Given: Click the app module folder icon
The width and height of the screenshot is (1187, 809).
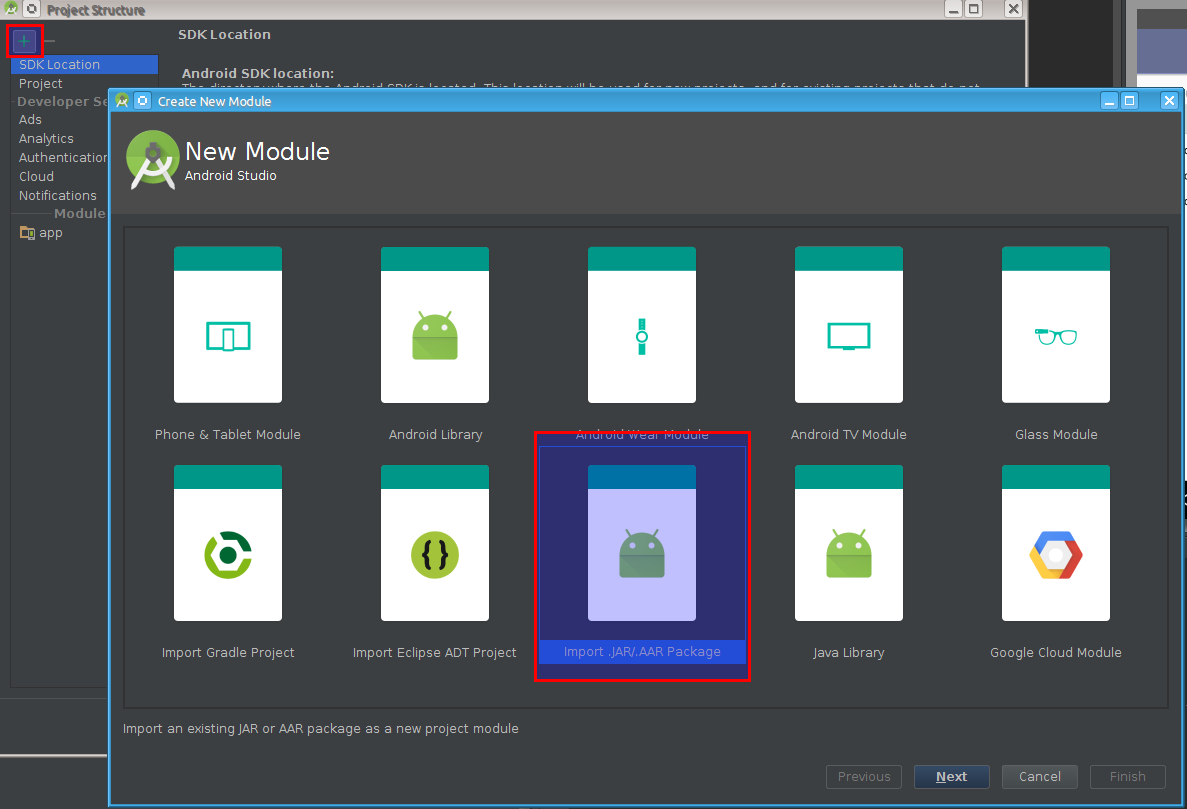Looking at the screenshot, I should point(27,233).
